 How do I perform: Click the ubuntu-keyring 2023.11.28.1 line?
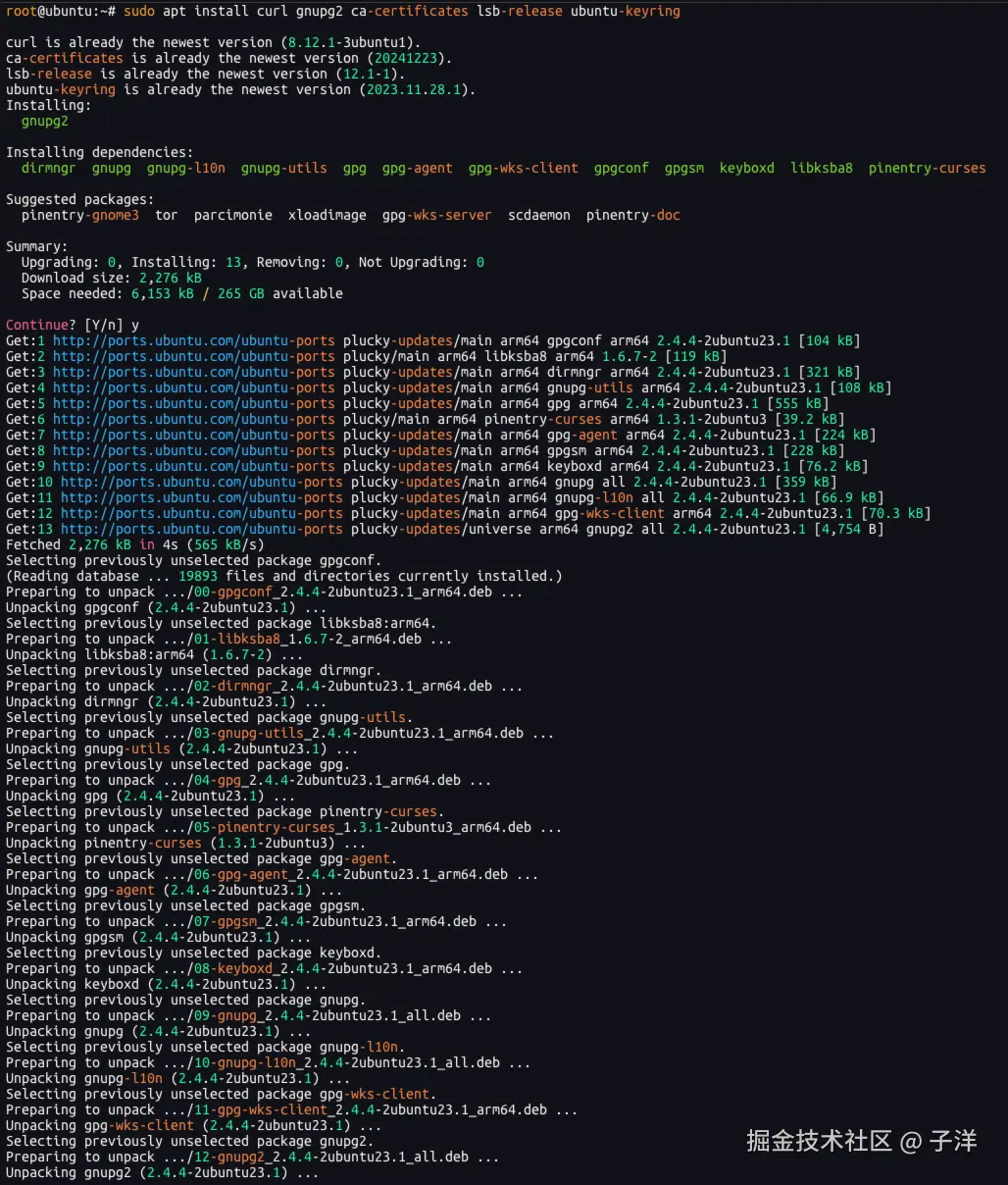(241, 90)
